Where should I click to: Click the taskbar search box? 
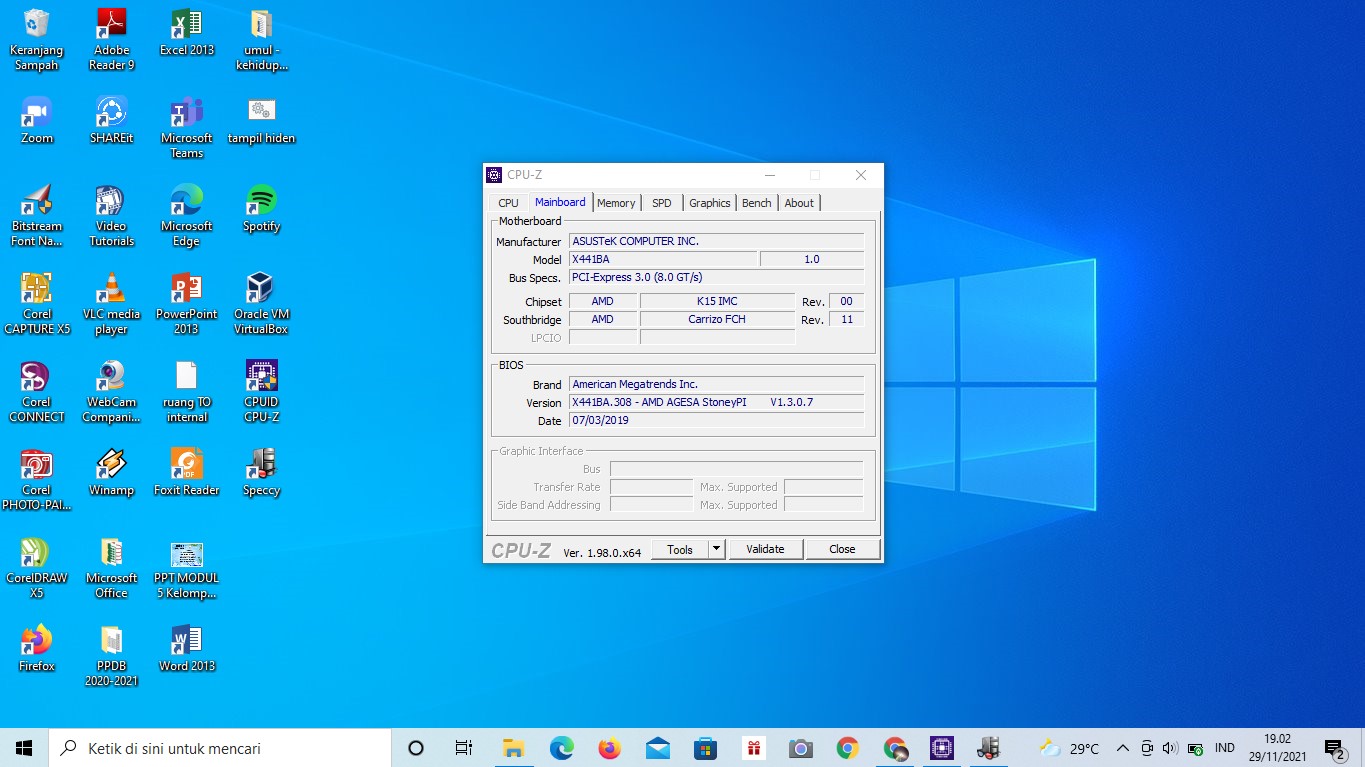point(219,748)
